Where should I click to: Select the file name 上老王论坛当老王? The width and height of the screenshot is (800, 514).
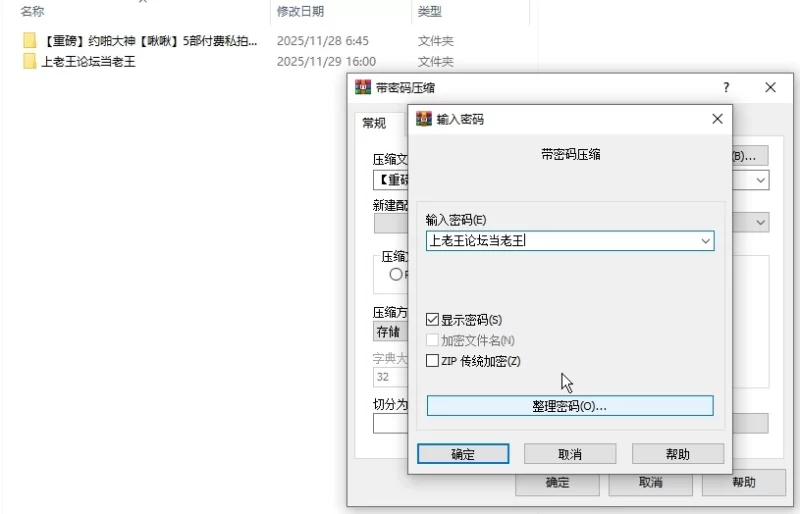(88, 62)
